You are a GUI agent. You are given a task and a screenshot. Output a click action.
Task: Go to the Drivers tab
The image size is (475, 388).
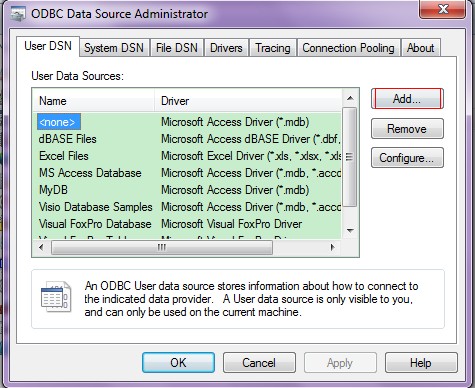click(x=226, y=48)
